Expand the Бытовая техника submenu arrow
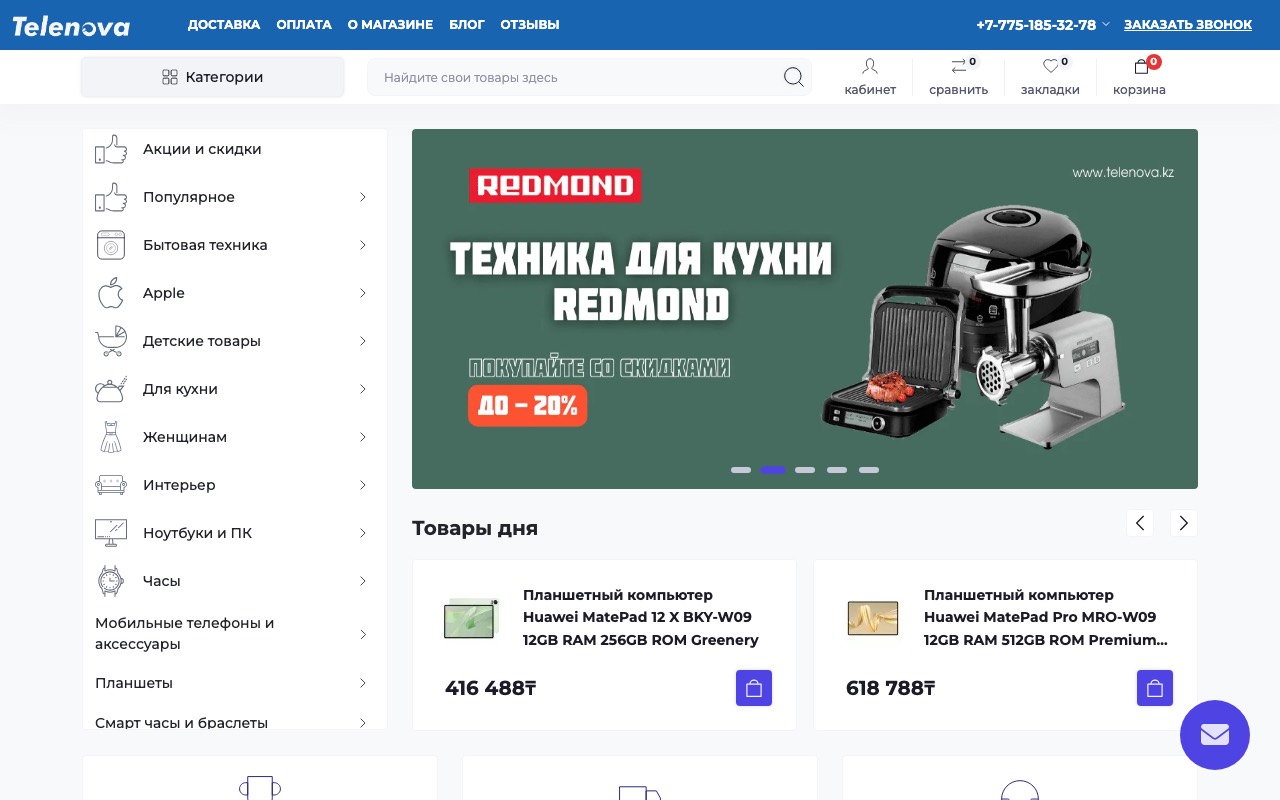Screen dimensions: 1280x800 coord(363,245)
